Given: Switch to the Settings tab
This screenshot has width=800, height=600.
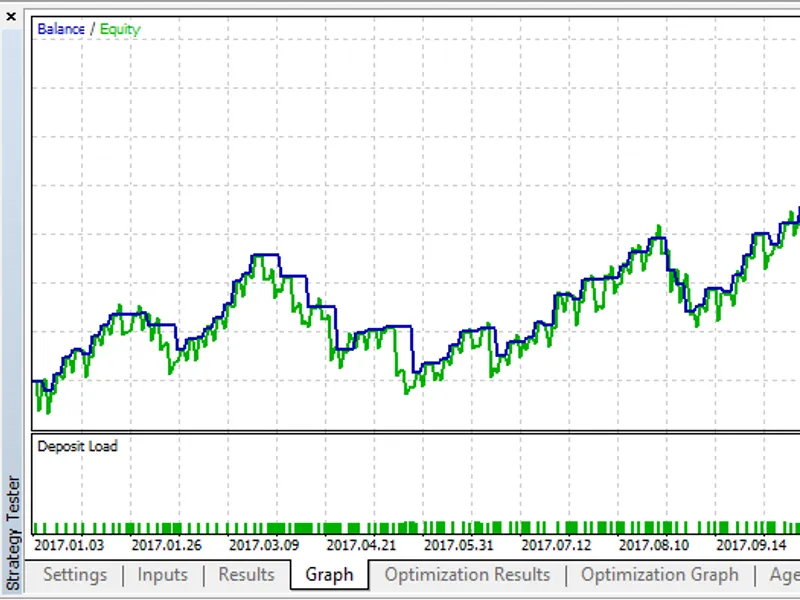Looking at the screenshot, I should click(75, 575).
